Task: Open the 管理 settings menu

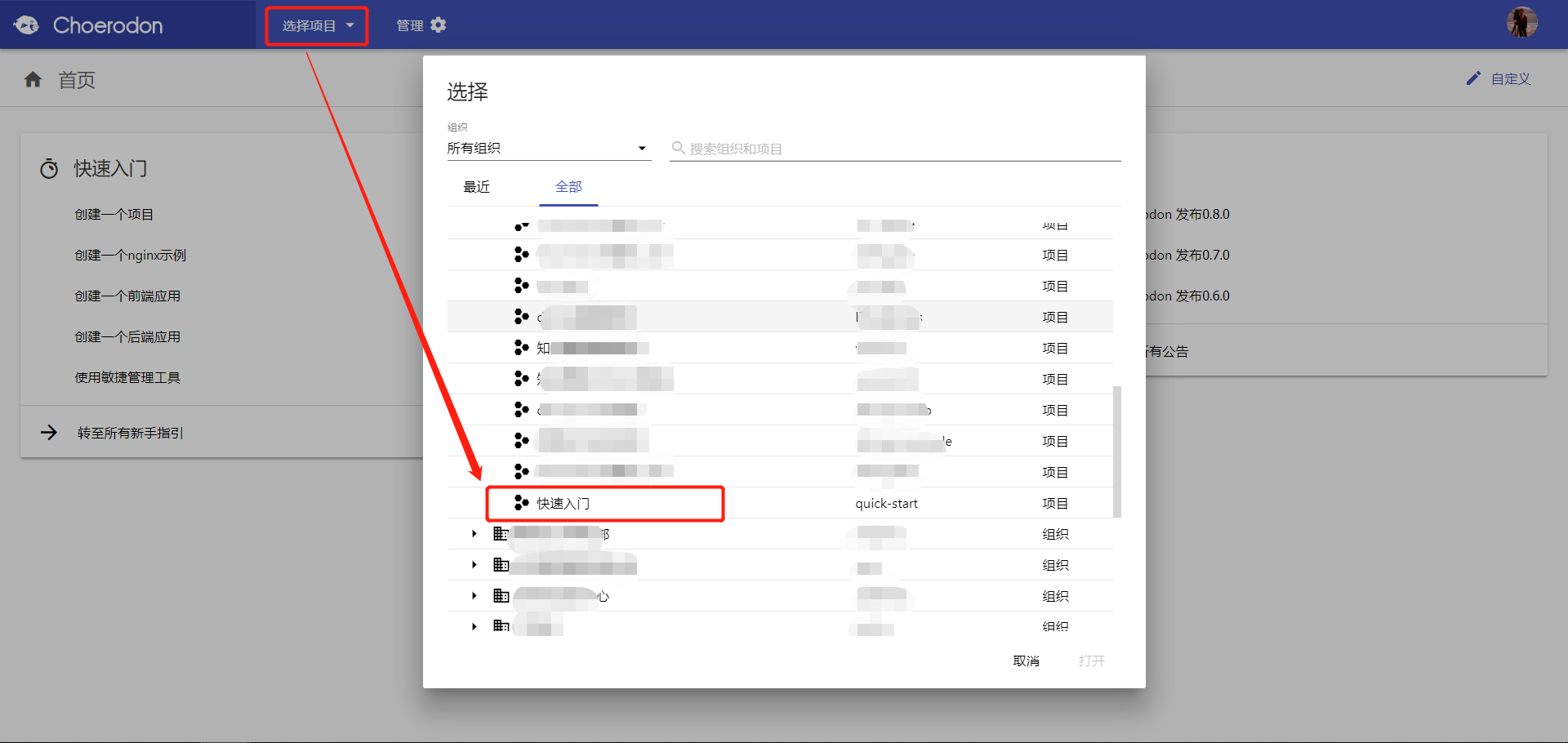Action: pos(421,25)
